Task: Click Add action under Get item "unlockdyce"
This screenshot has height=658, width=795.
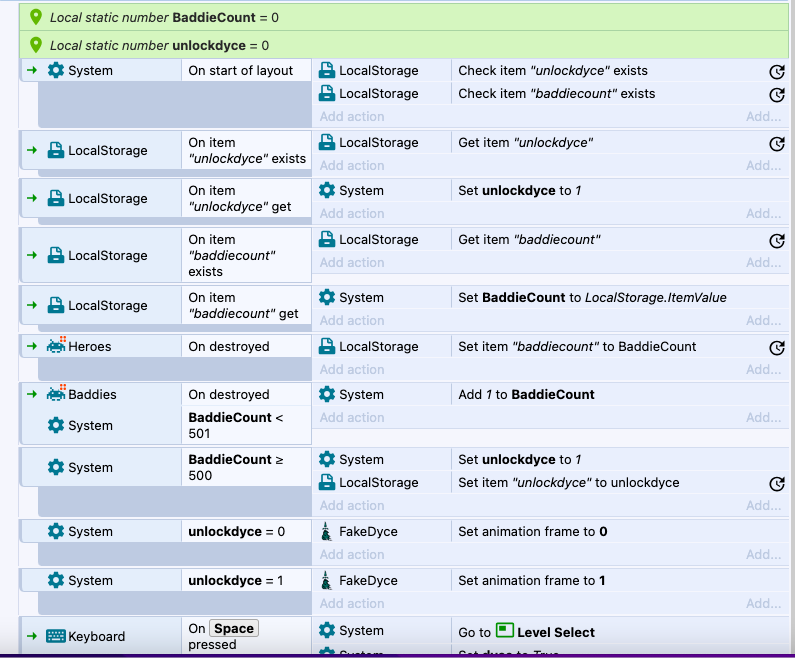Action: tap(352, 166)
